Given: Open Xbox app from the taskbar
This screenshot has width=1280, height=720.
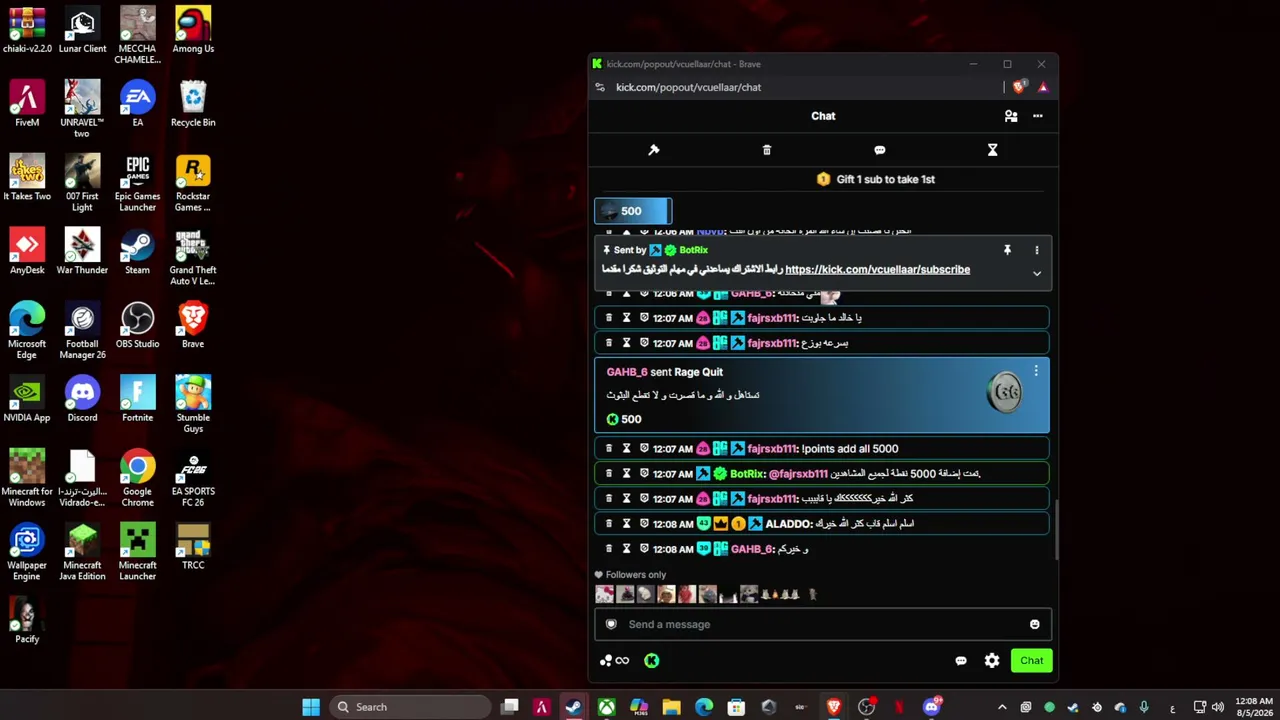Looking at the screenshot, I should [607, 707].
